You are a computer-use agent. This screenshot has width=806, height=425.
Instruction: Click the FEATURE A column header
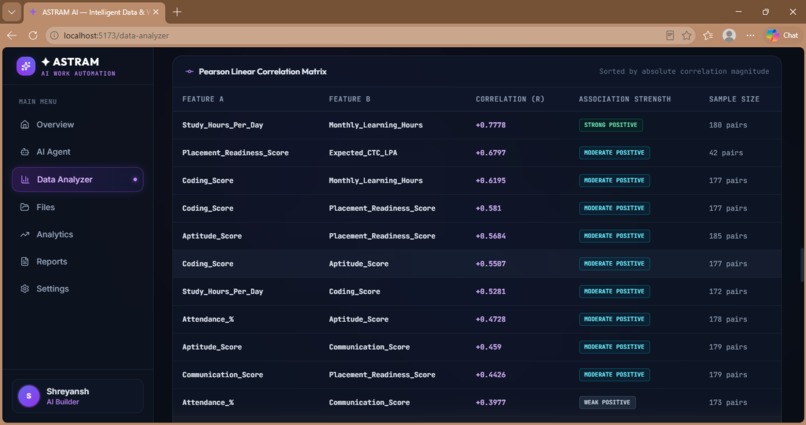tap(203, 99)
